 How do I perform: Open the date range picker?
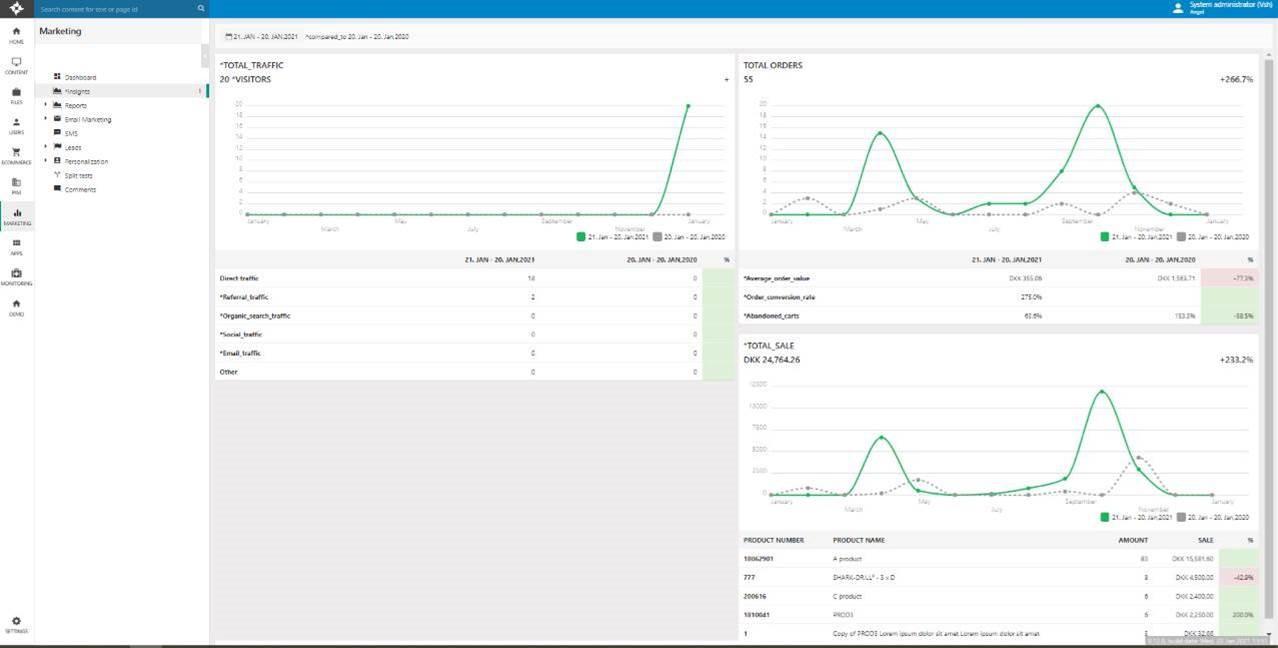click(262, 36)
